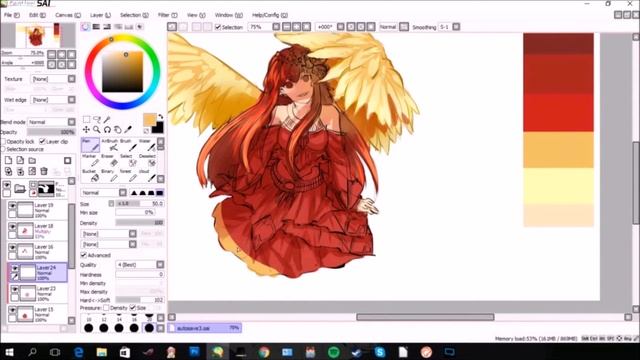Hide Layer 18 via eye icon
Screen dimensions: 640x360
(x=12, y=227)
